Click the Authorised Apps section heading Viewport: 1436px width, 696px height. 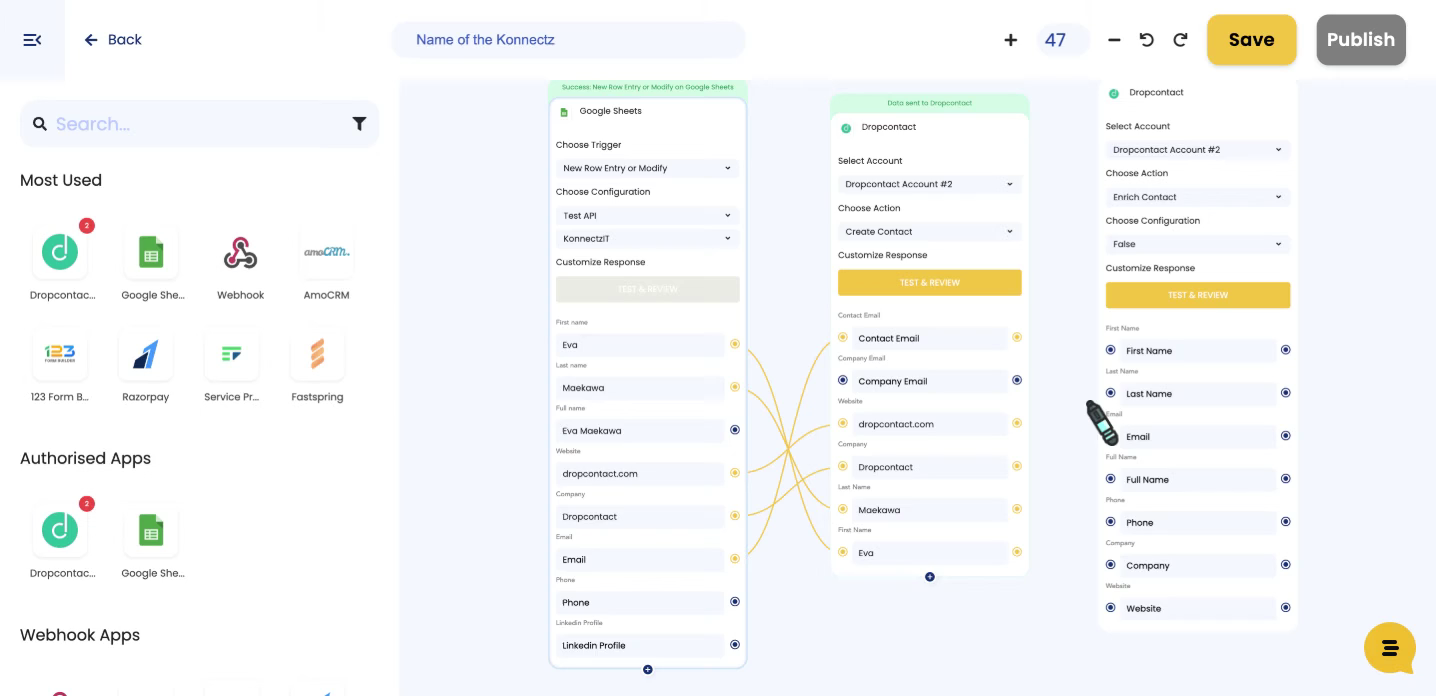[x=85, y=458]
